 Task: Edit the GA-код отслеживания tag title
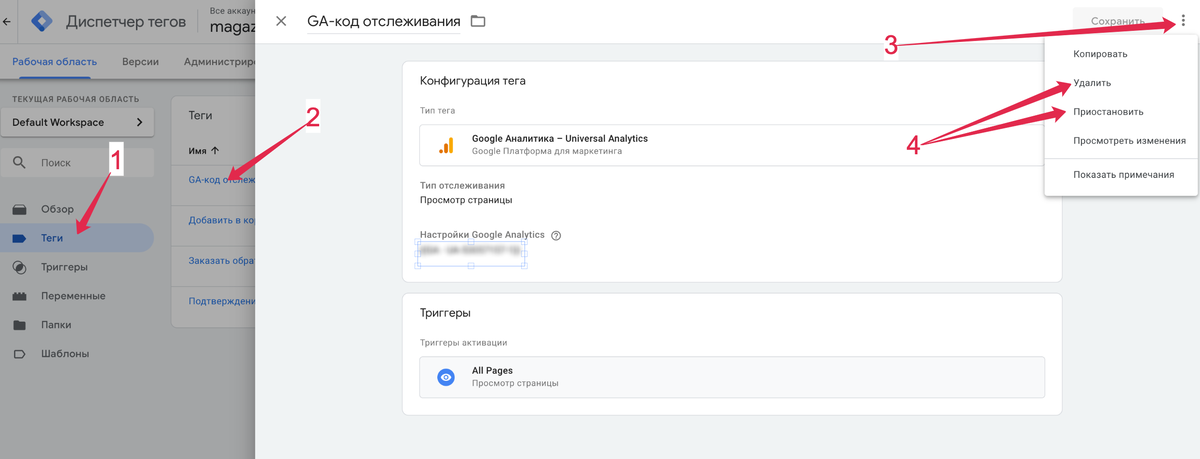click(384, 21)
